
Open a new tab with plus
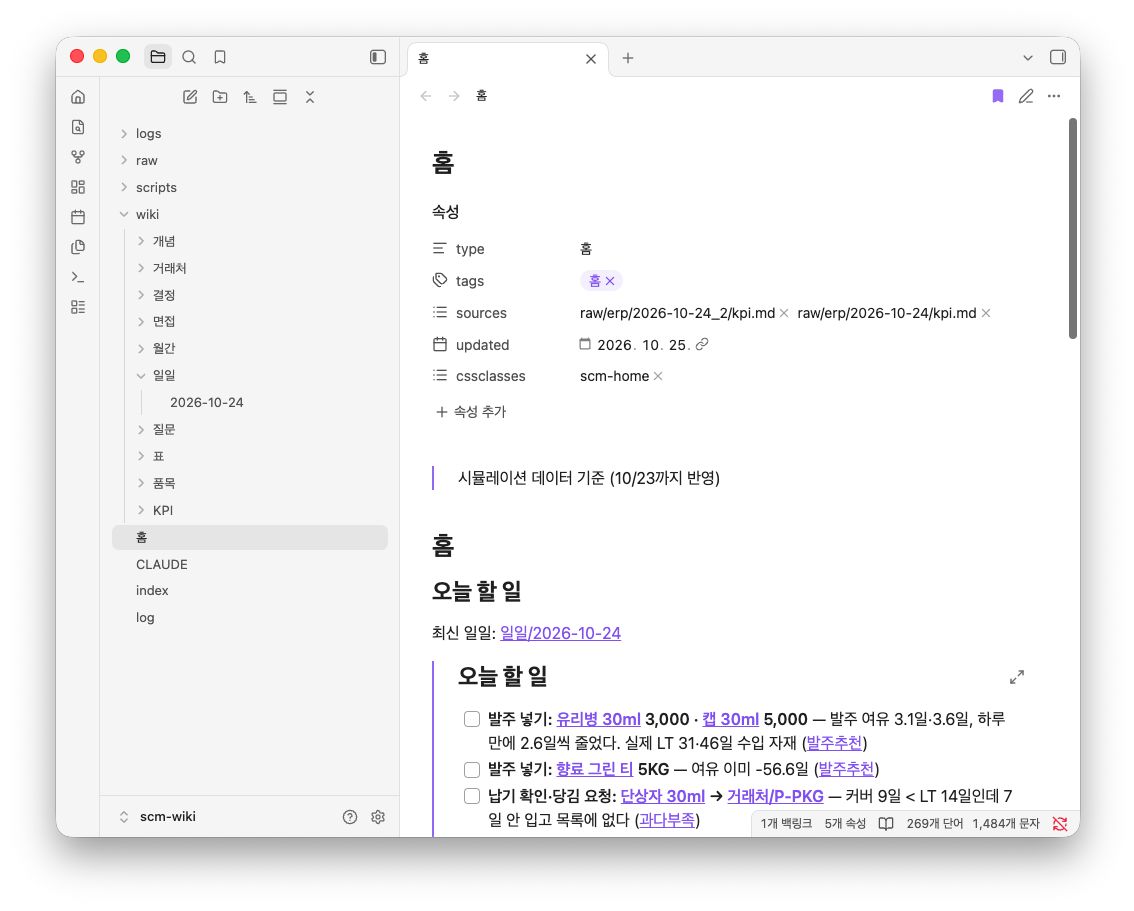[628, 58]
